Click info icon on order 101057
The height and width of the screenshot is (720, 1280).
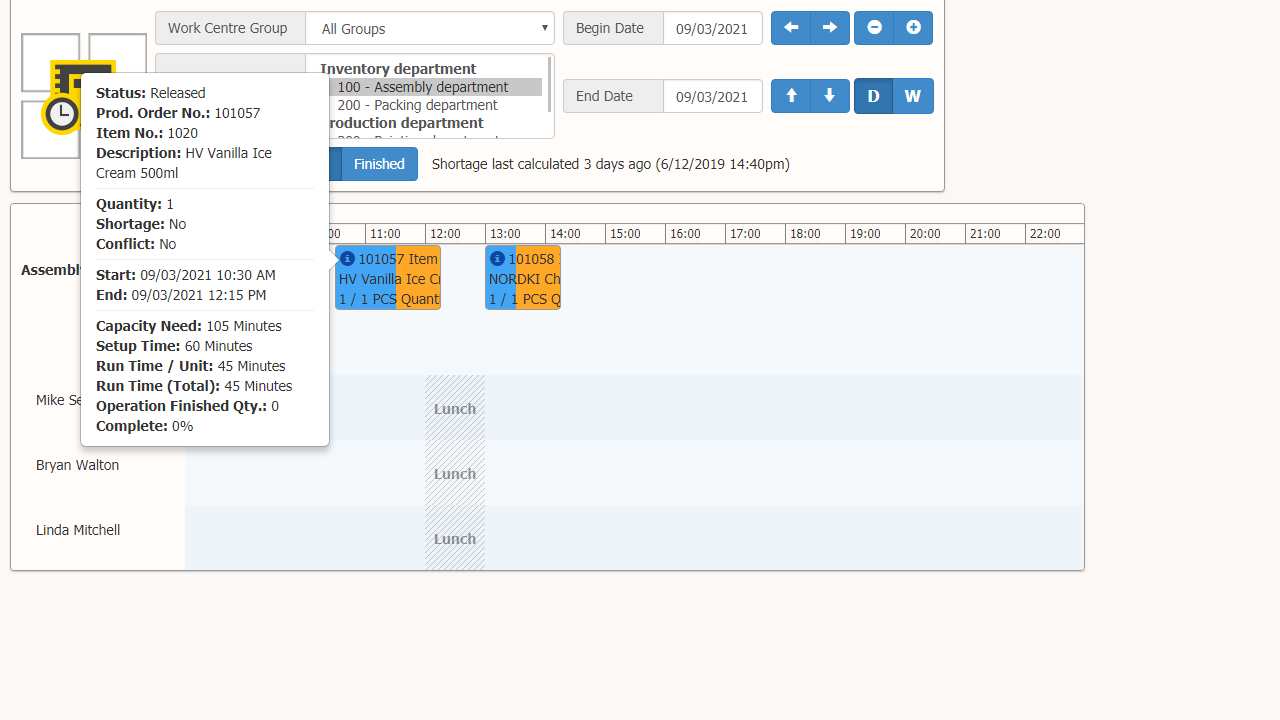point(348,259)
